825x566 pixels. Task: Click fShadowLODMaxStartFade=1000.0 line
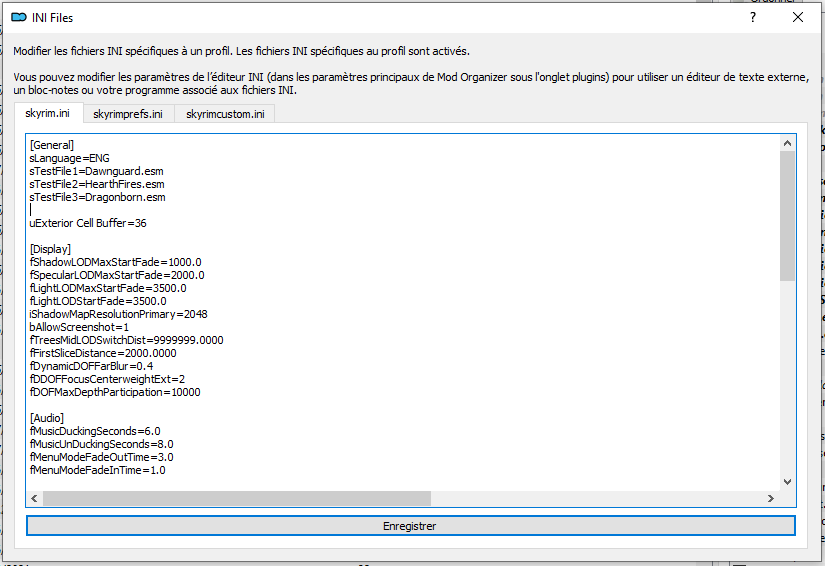[x=115, y=262]
